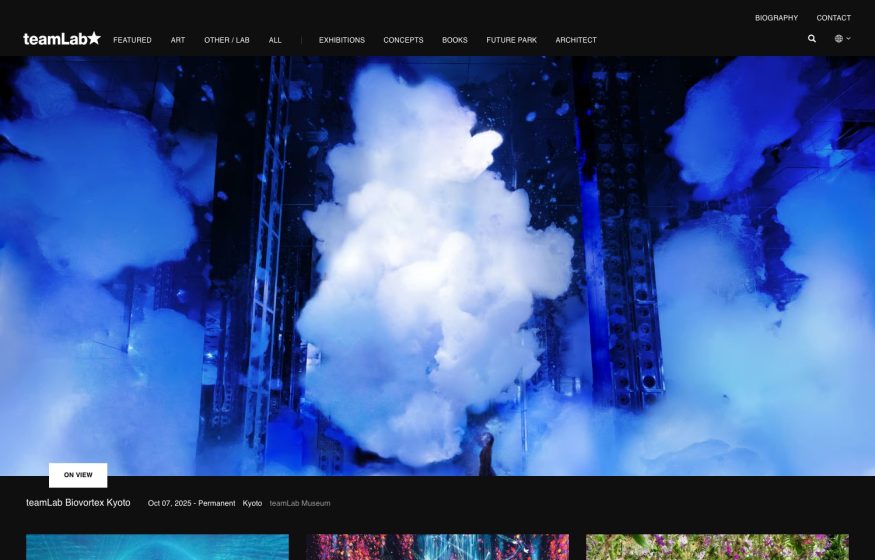Visit the FUTURE PARK page
The width and height of the screenshot is (875, 560).
tap(511, 40)
